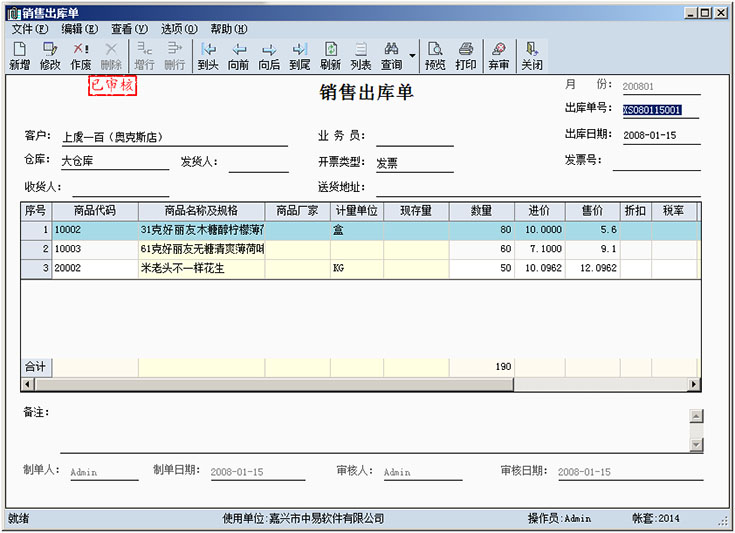This screenshot has height=533, width=735.
Task: Click the 发货人 input field
Action: pos(258,163)
